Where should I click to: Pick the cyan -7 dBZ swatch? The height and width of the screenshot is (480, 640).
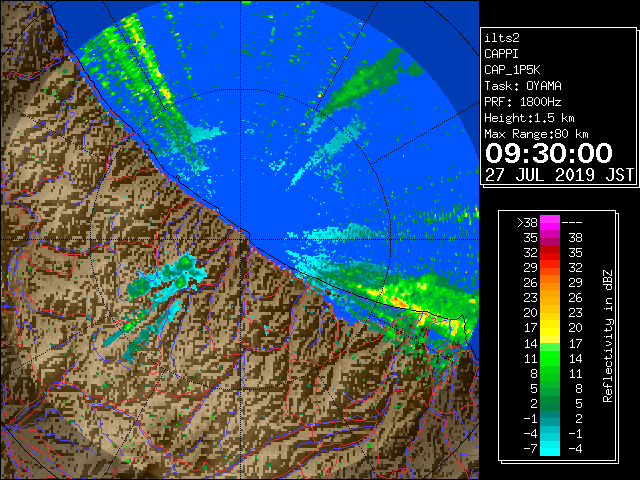550,449
